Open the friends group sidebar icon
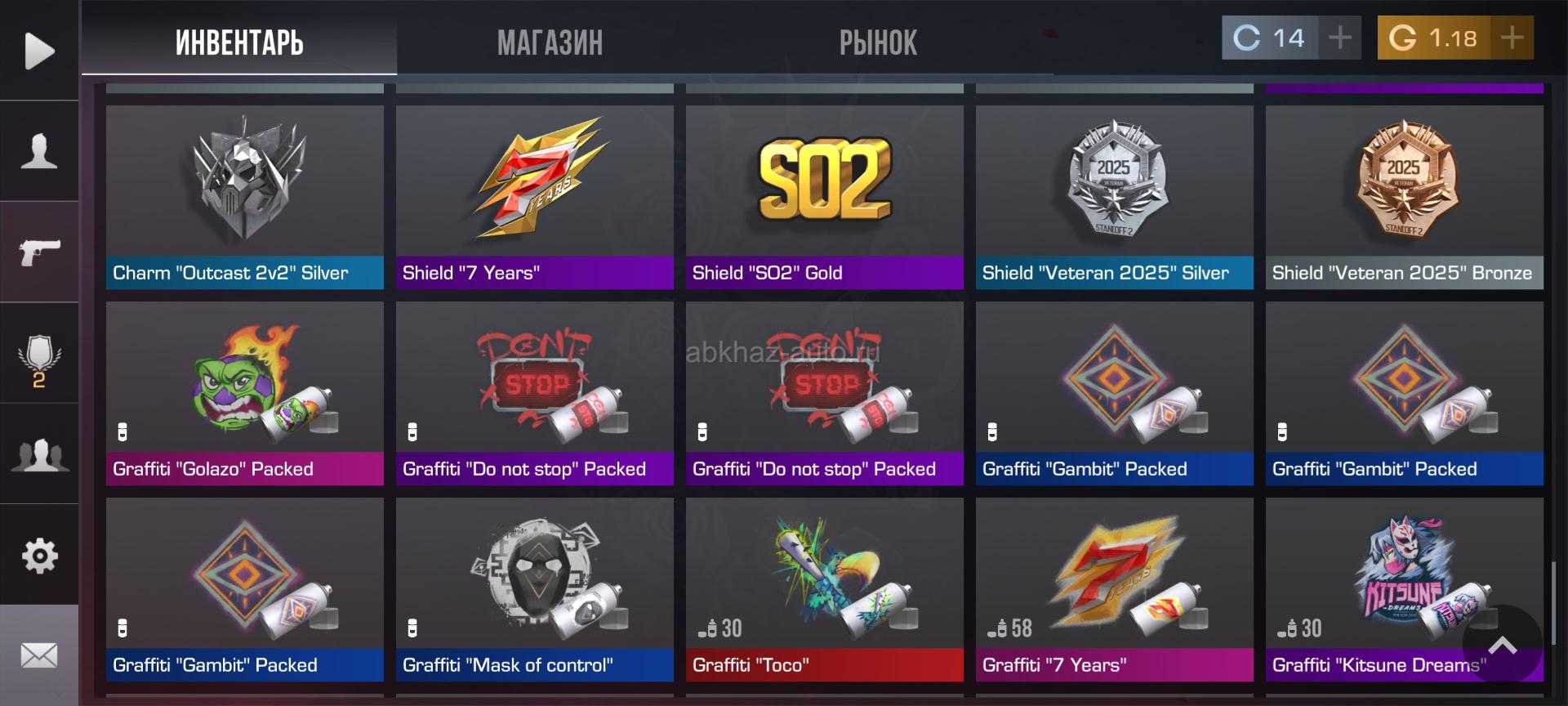Screen dimensions: 1568x706 coord(39,455)
